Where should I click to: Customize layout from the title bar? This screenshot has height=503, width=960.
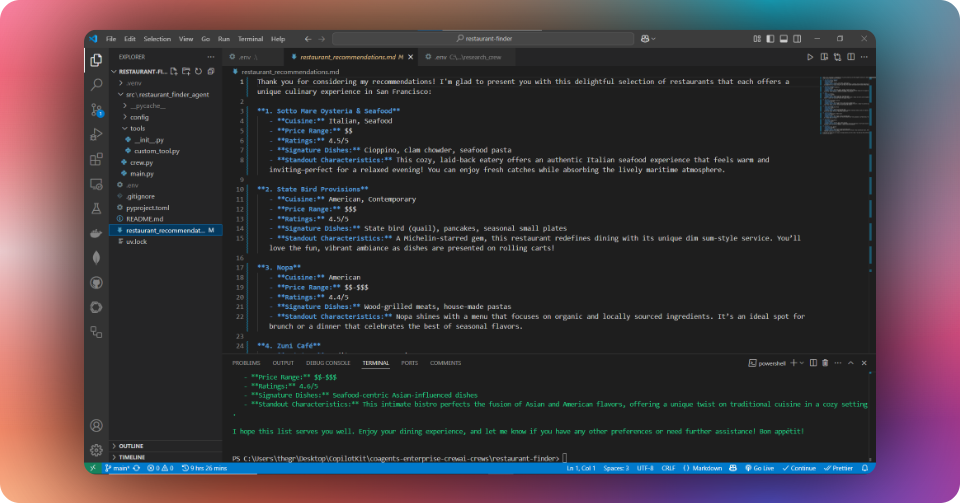point(757,39)
